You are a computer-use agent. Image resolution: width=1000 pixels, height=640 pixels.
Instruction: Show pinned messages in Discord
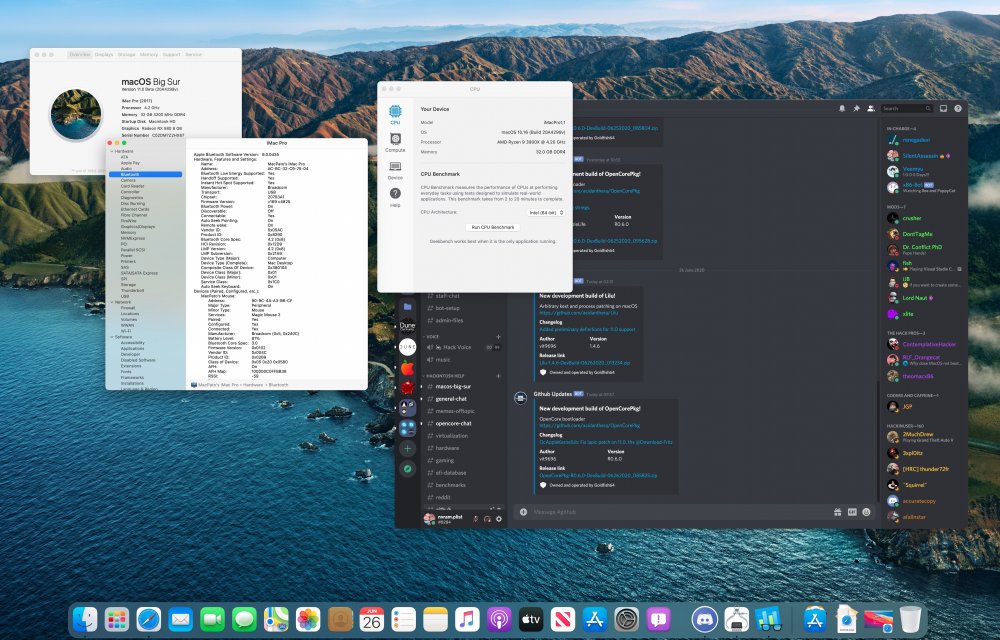tap(857, 108)
